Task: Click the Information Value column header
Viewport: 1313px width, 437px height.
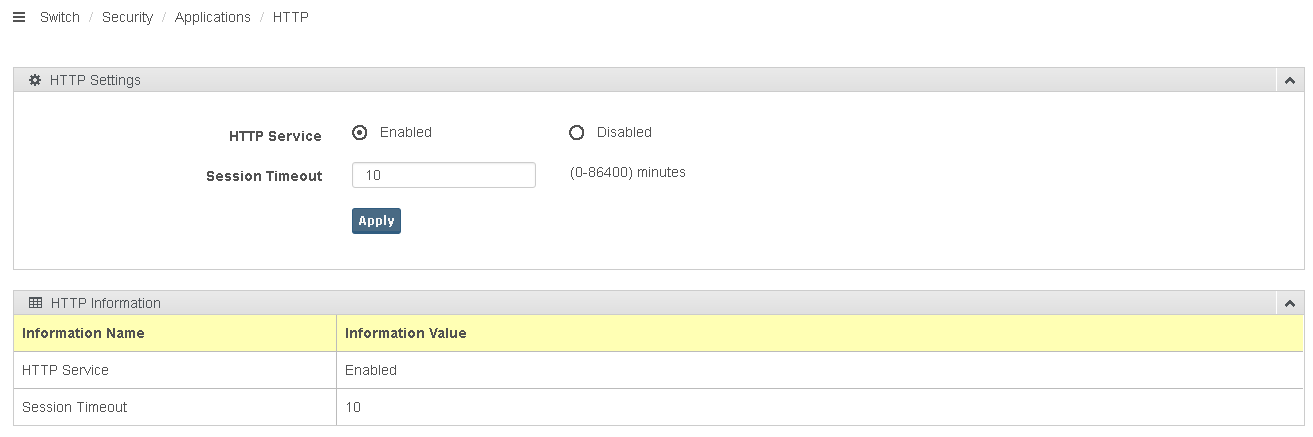Action: 405,333
